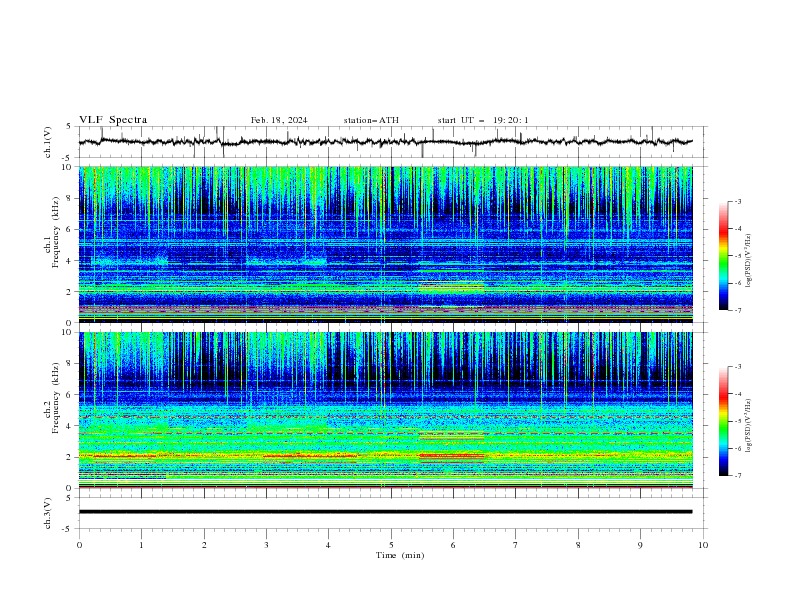Select the "start UT = 19:20:1" text
Screen dimensions: 792x612
[483, 120]
